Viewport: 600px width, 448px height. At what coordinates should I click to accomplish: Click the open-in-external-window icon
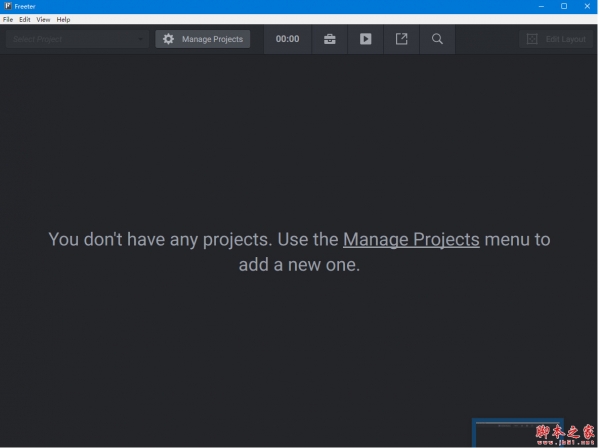click(x=401, y=39)
